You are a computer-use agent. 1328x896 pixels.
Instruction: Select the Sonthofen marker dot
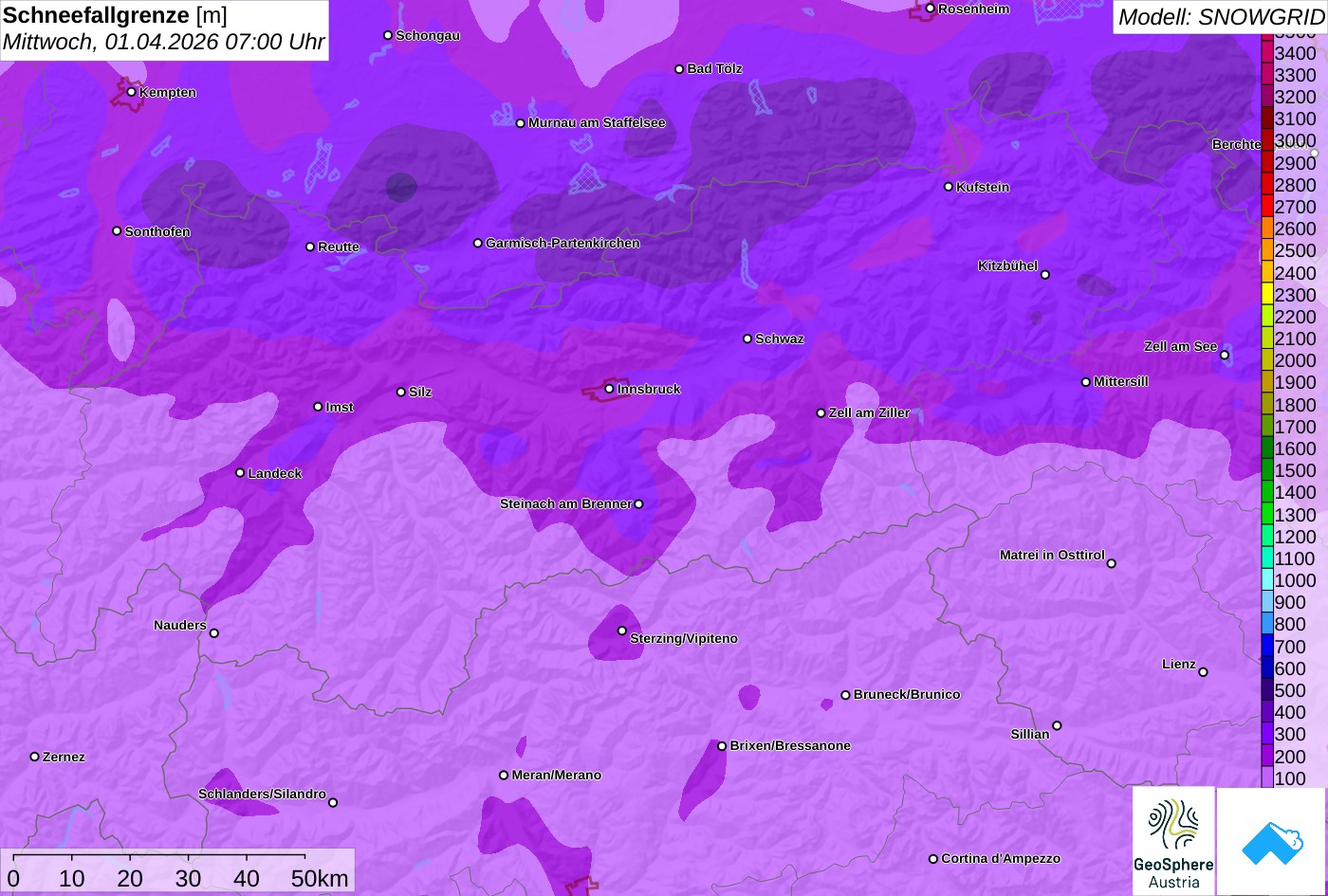[x=118, y=231]
